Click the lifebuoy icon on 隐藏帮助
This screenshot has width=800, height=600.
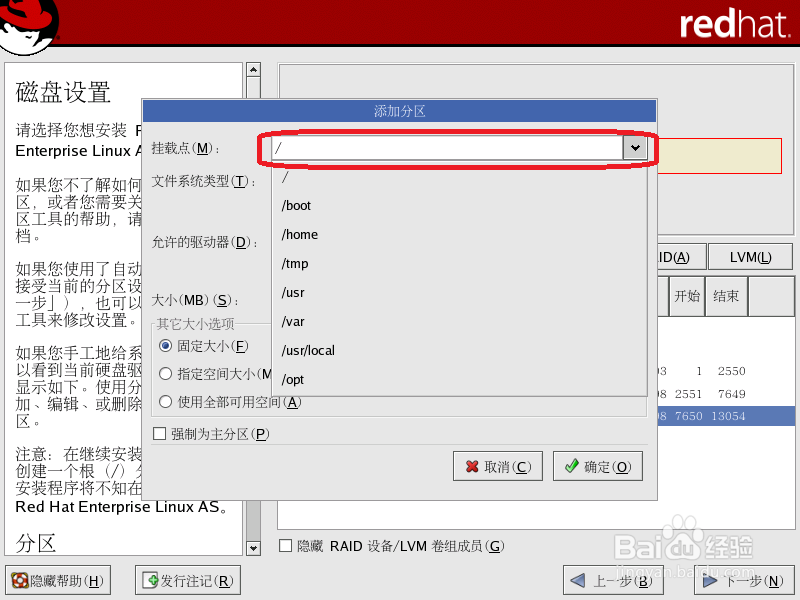pyautogui.click(x=20, y=580)
